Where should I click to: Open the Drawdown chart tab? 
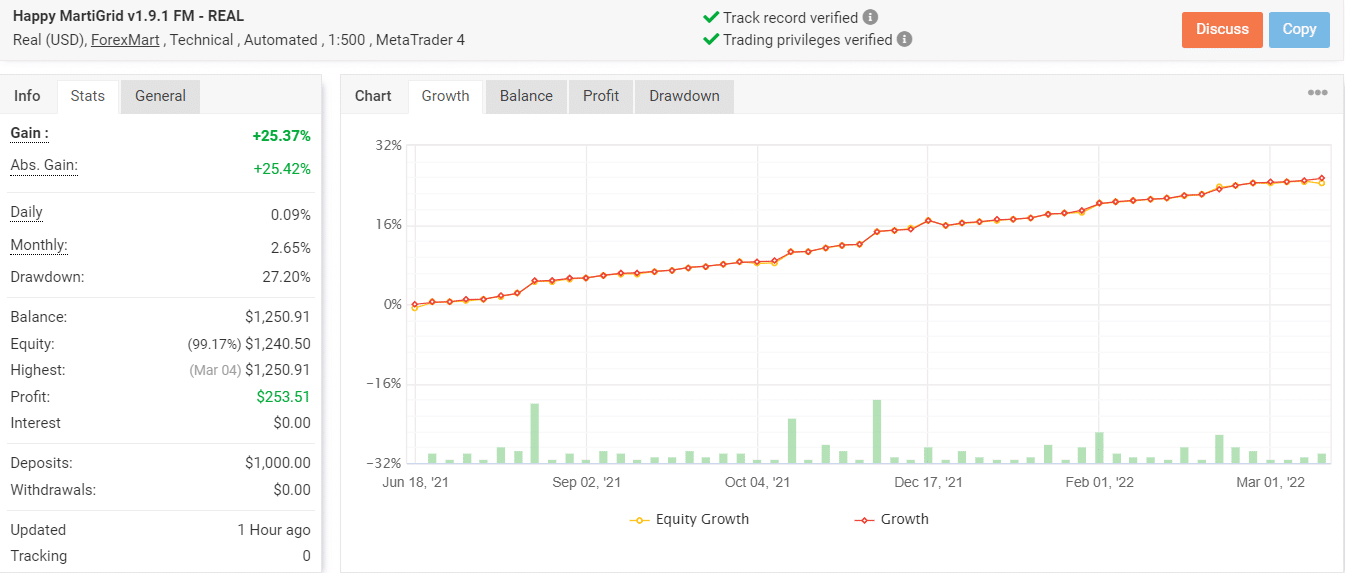684,96
